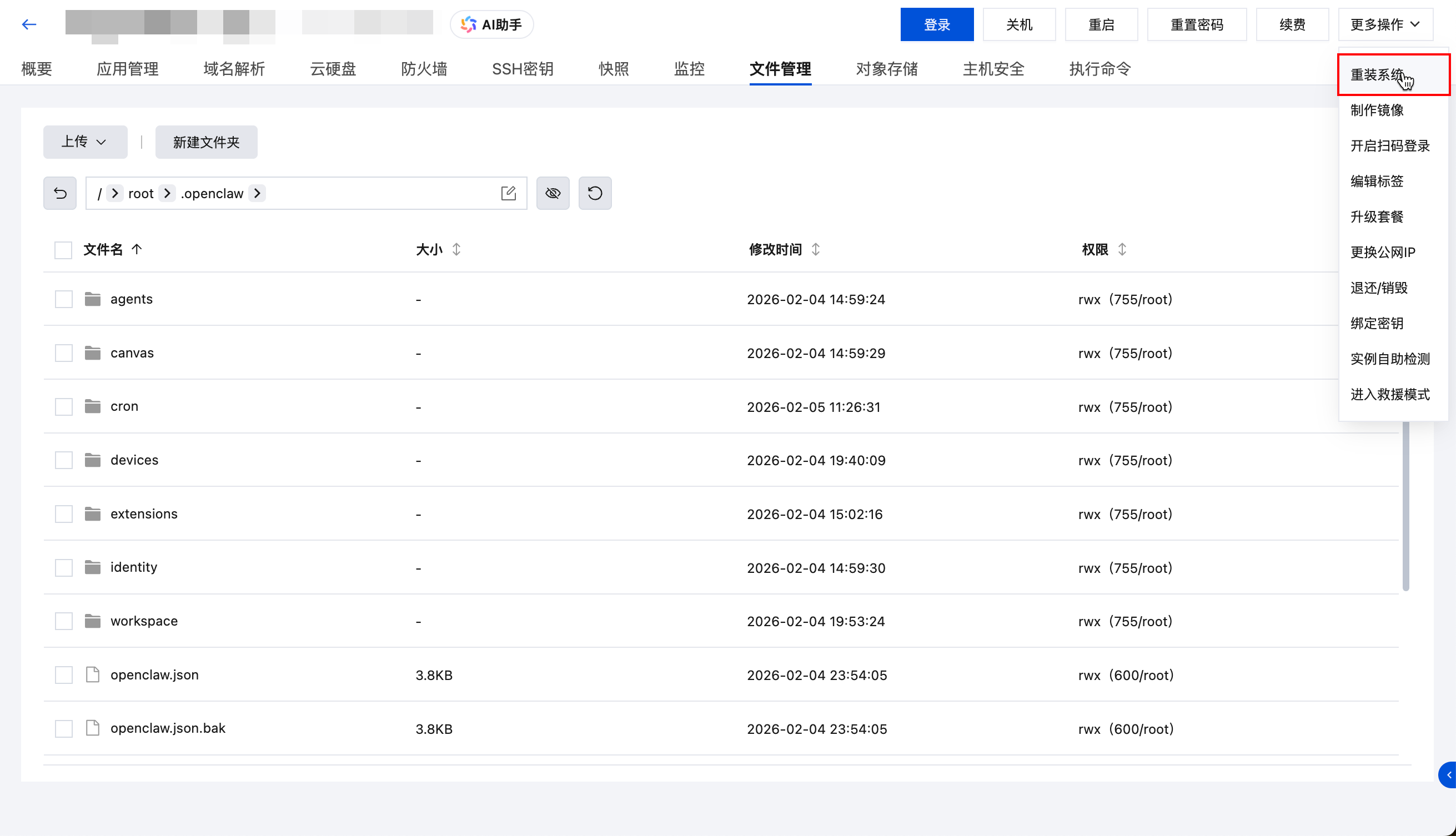Screen dimensions: 1456x836
Task: Click the folder icon next to agents
Action: 93,299
